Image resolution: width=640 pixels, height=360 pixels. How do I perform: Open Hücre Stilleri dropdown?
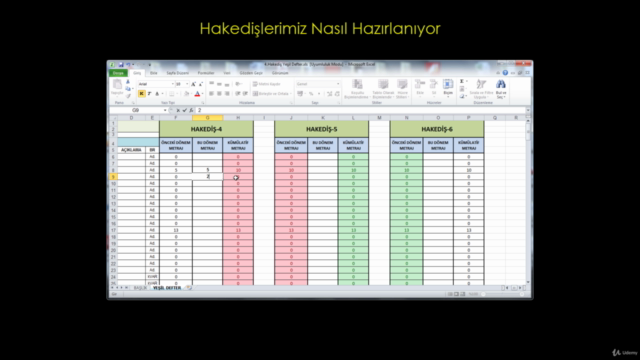point(402,89)
